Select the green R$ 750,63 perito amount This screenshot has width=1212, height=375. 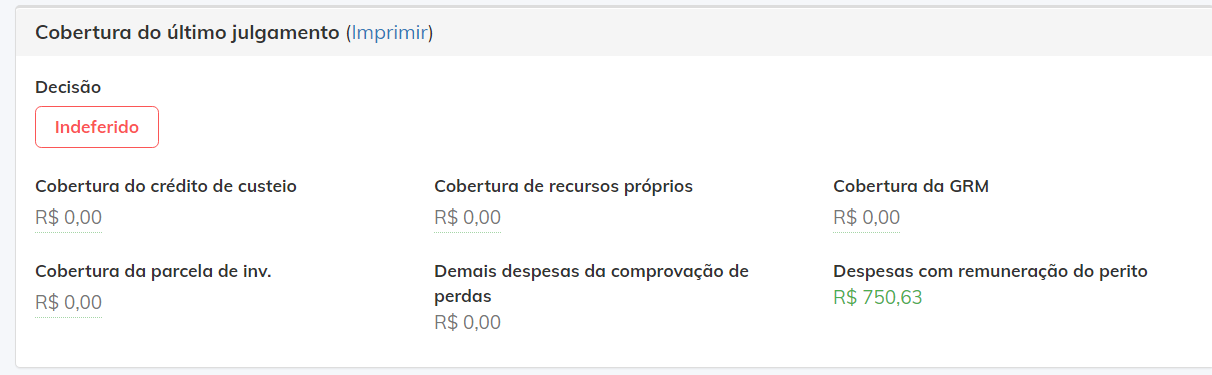coord(877,297)
